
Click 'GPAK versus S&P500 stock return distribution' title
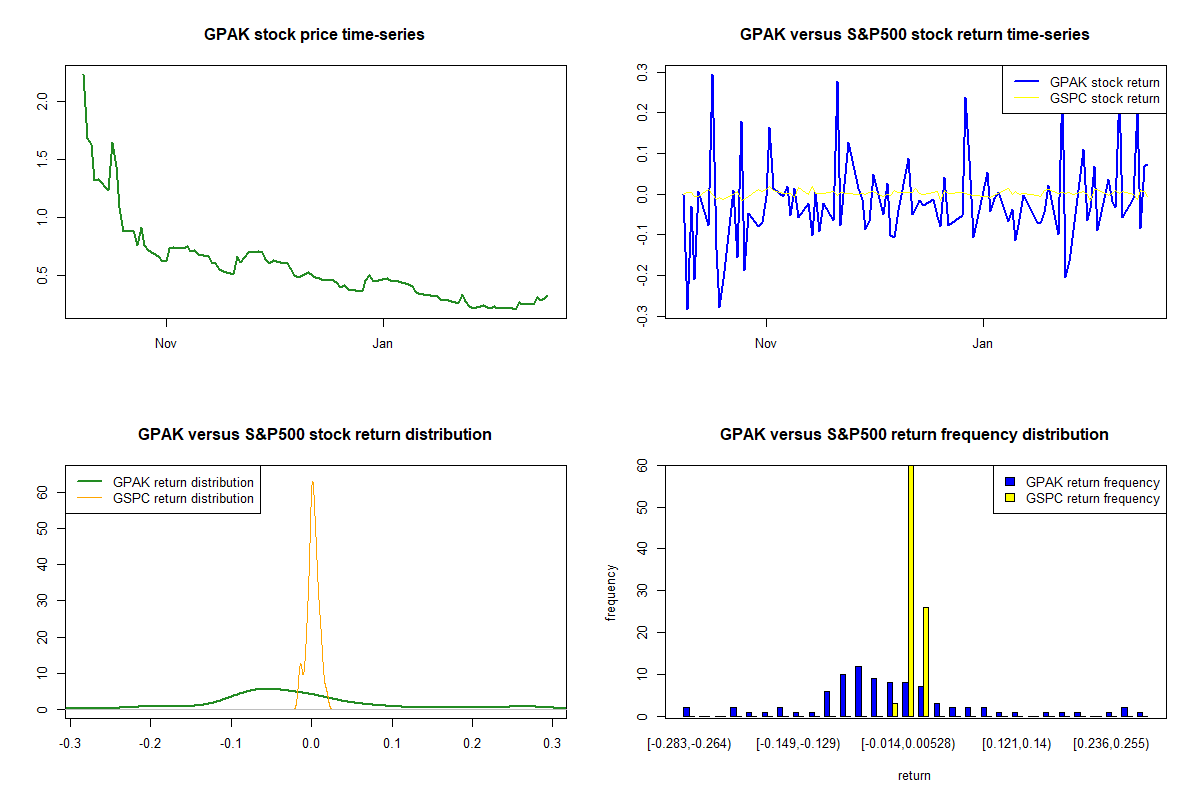(315, 435)
